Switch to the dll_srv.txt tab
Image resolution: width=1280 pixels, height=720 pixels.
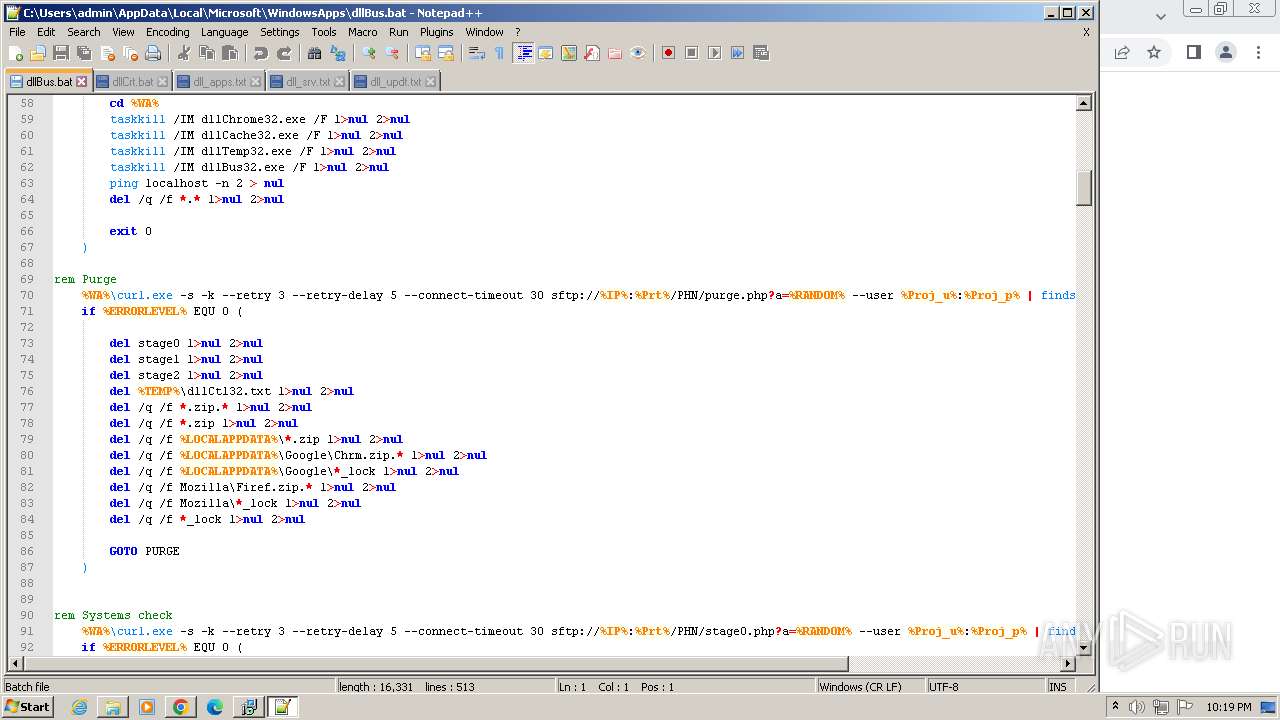[x=307, y=82]
